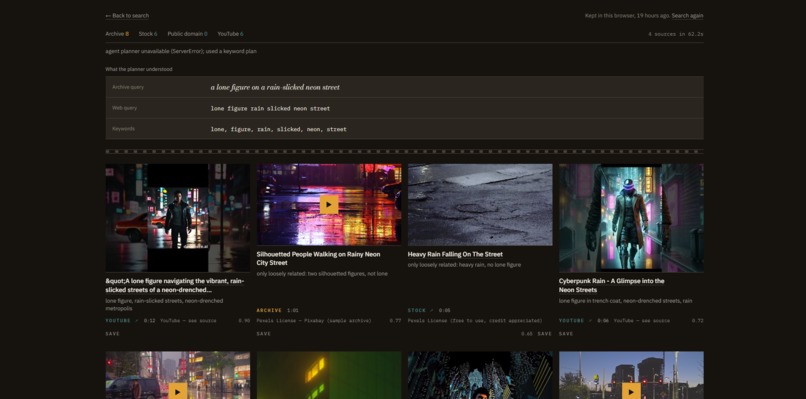Open external source arrow beside STOCK label
The image size is (806, 399).
tap(432, 311)
